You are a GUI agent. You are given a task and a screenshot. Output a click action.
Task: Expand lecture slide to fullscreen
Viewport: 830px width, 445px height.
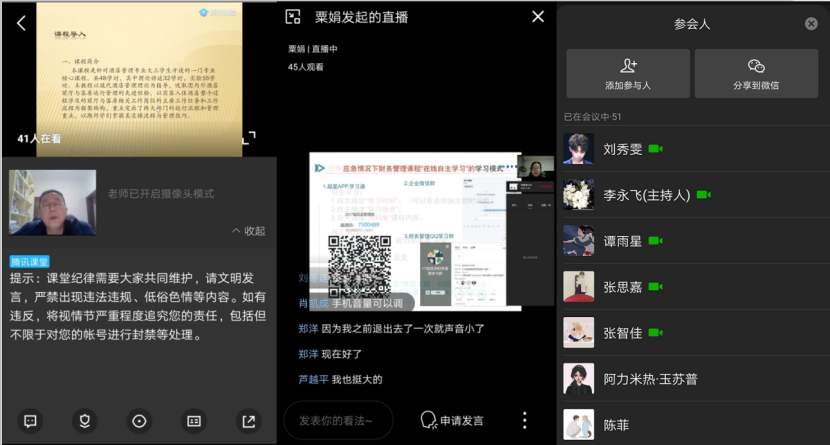249,137
